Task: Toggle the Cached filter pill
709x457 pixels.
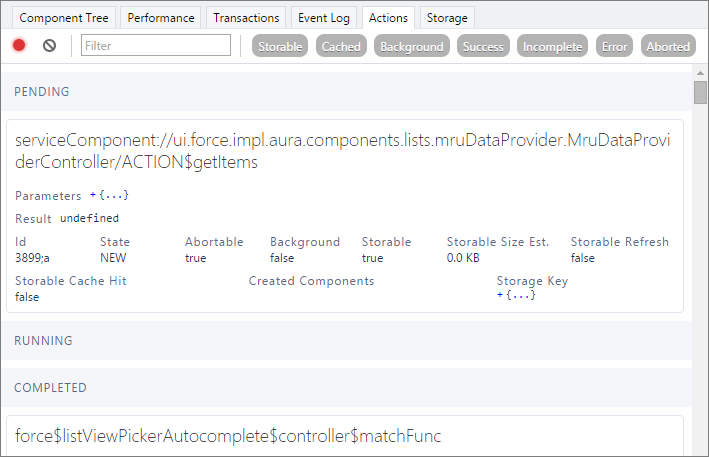Action: coord(341,46)
